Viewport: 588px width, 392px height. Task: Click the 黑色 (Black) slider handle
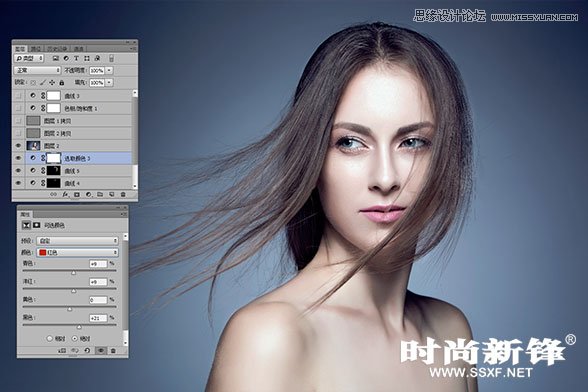tap(79, 327)
